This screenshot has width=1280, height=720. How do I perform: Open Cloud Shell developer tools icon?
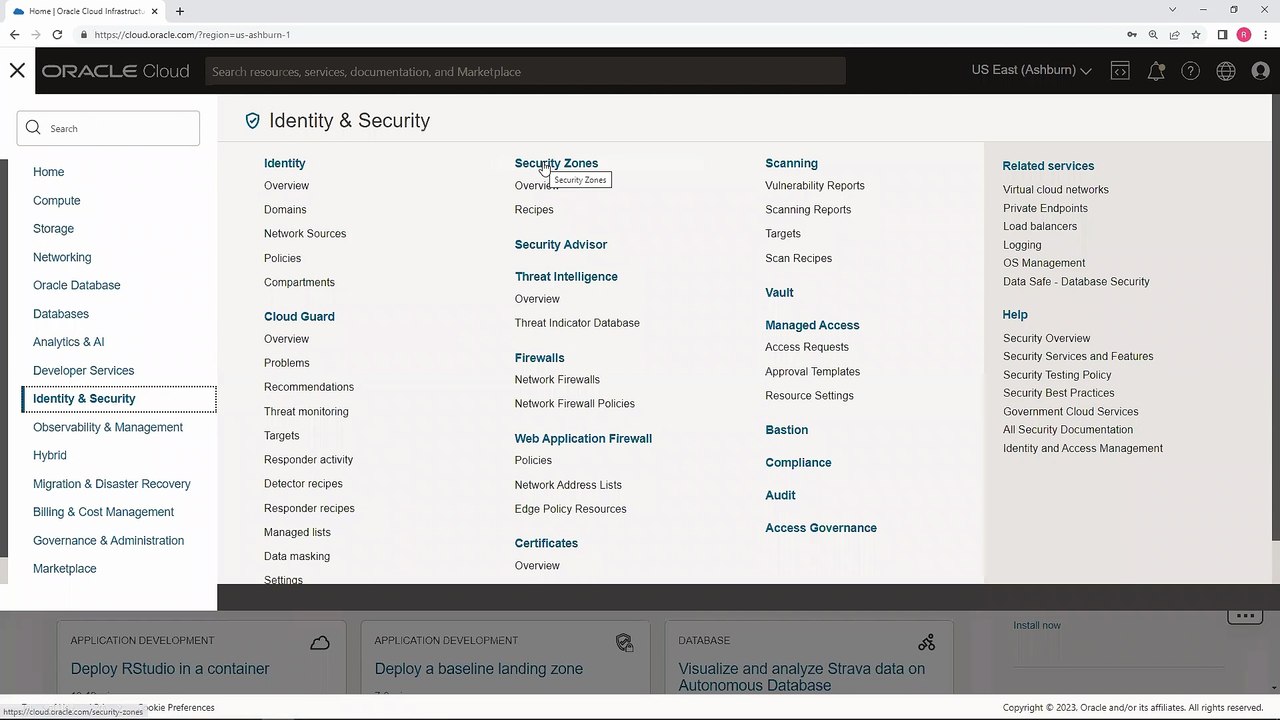coord(1120,71)
